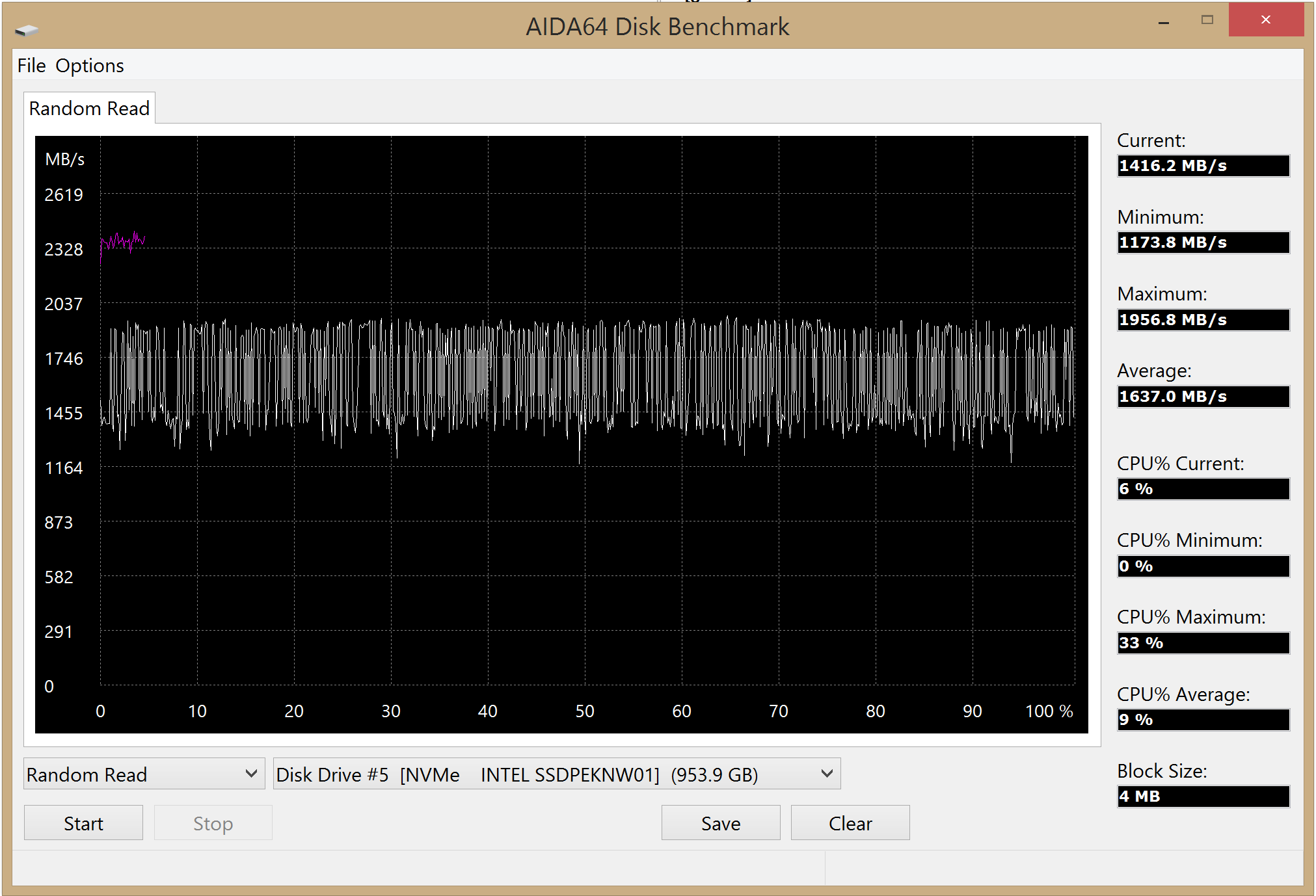The width and height of the screenshot is (1316, 896).
Task: Click the disk drive dropdown arrow
Action: 826,774
